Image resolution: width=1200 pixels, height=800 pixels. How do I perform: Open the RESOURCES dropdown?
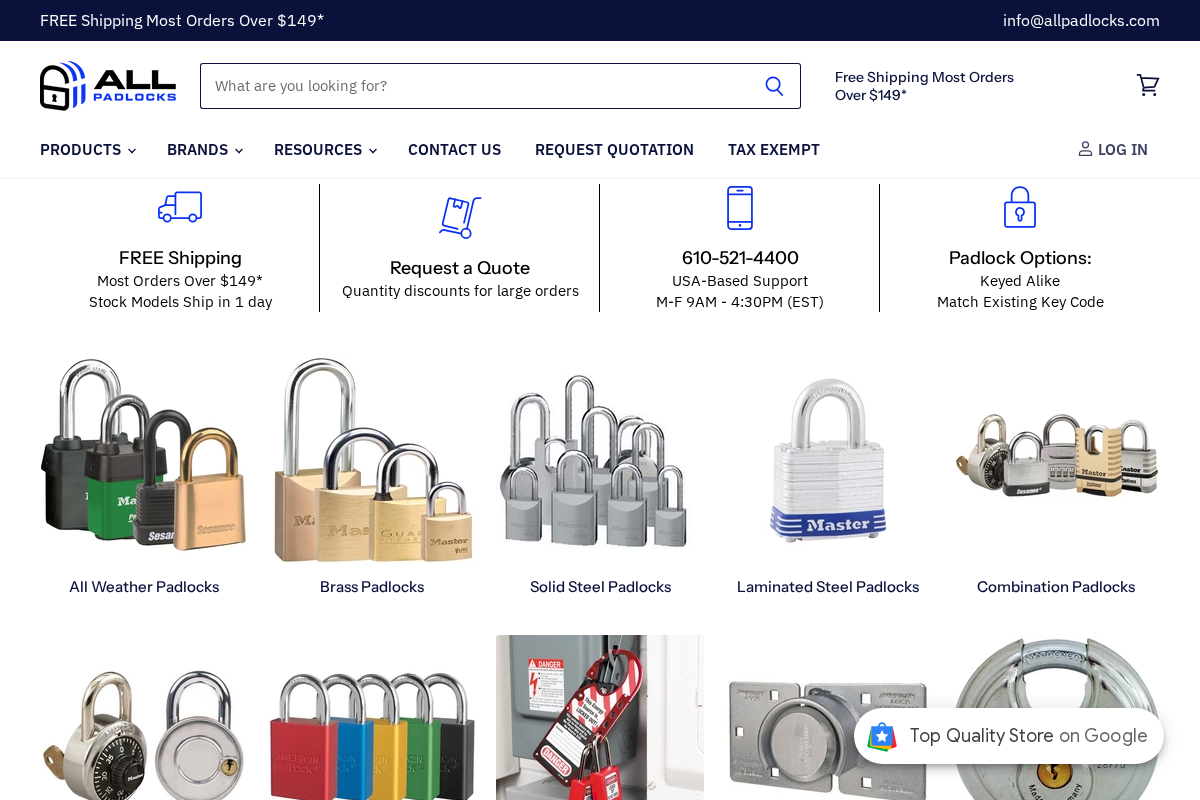click(324, 150)
